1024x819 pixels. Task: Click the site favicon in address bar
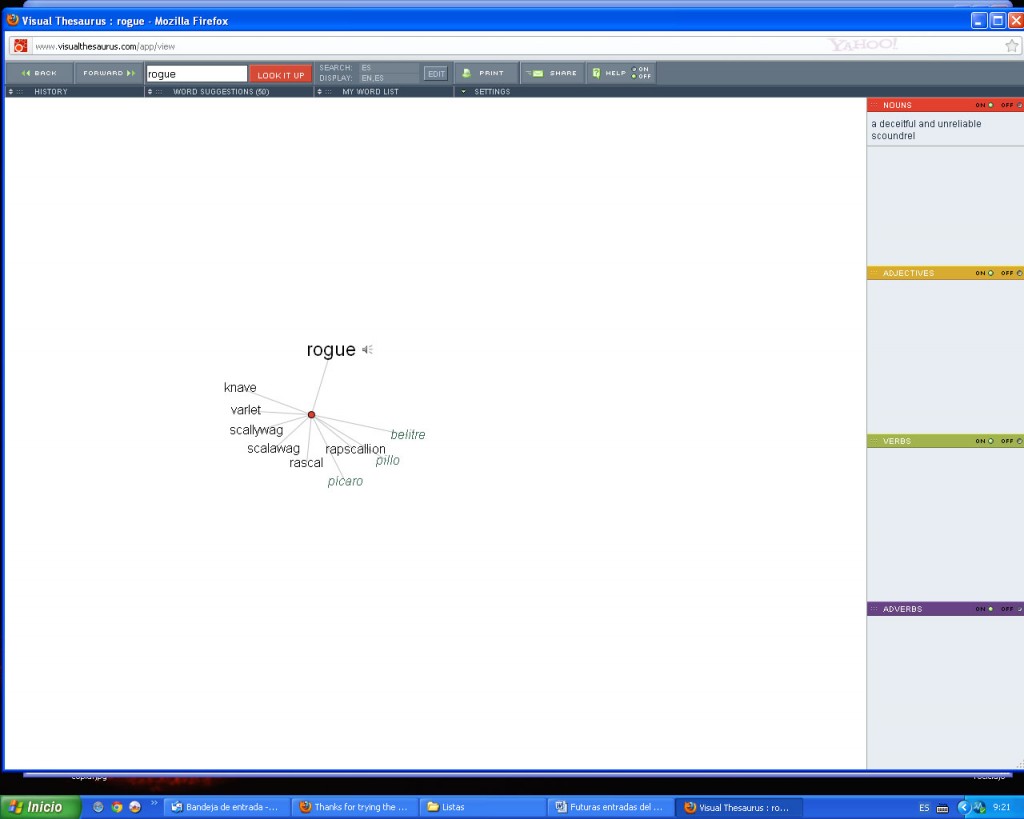20,46
